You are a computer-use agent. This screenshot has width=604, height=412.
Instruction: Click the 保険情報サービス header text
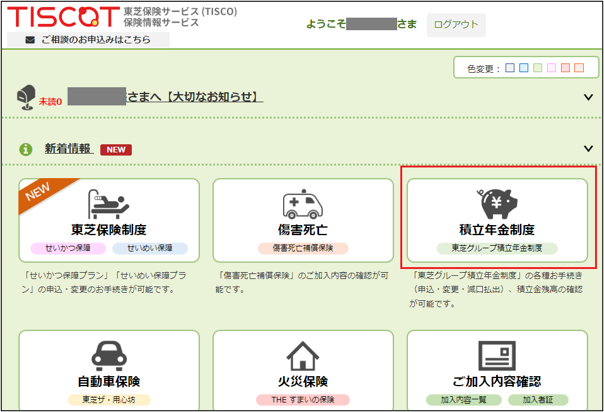point(161,23)
